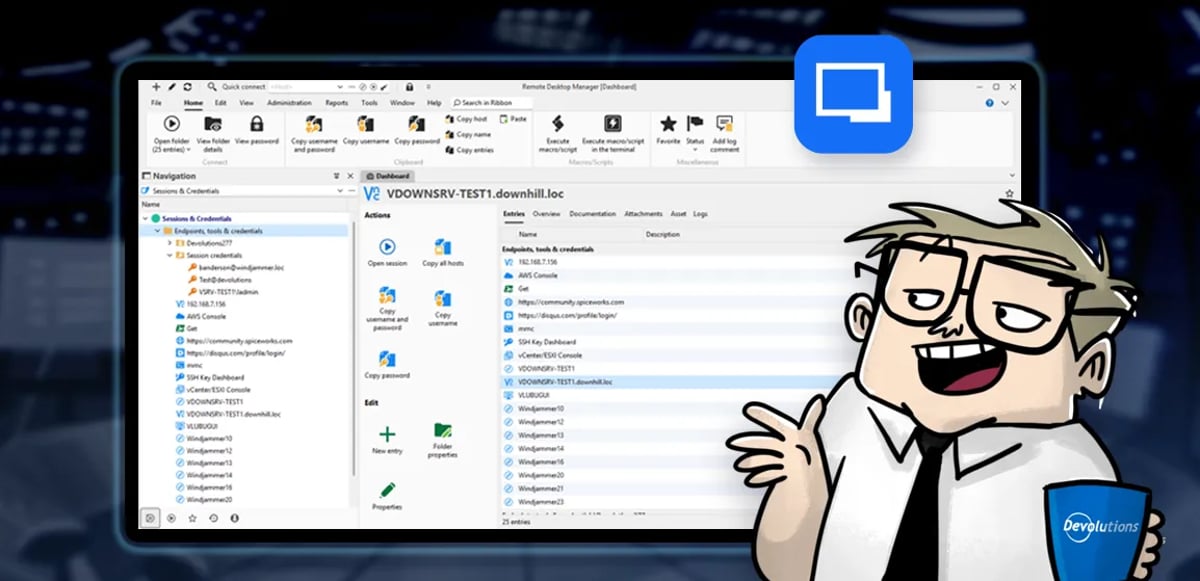
Task: Open Folder properties via the green folder icon
Action: [x=441, y=430]
